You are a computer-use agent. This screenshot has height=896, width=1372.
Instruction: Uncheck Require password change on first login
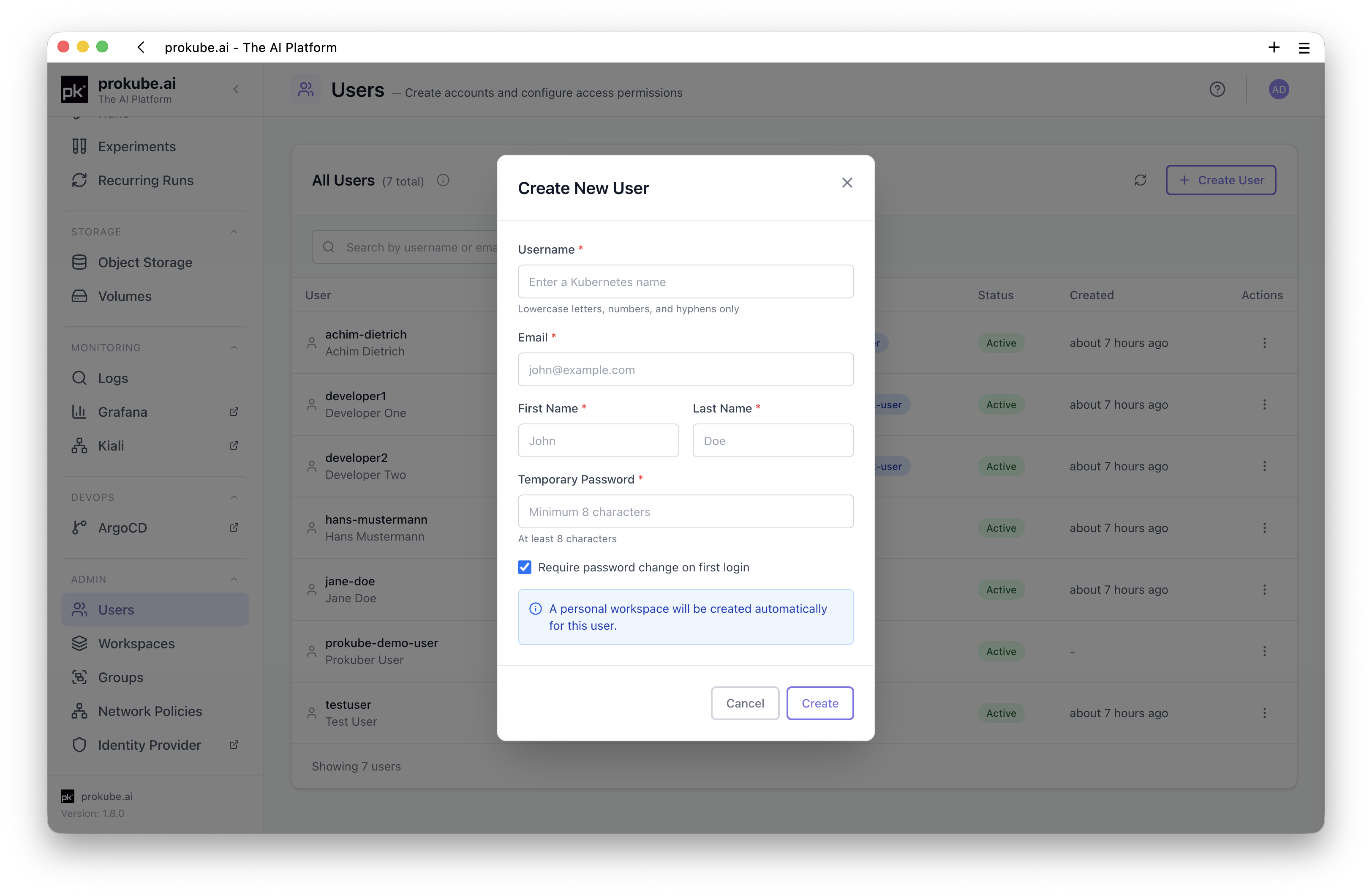click(525, 567)
